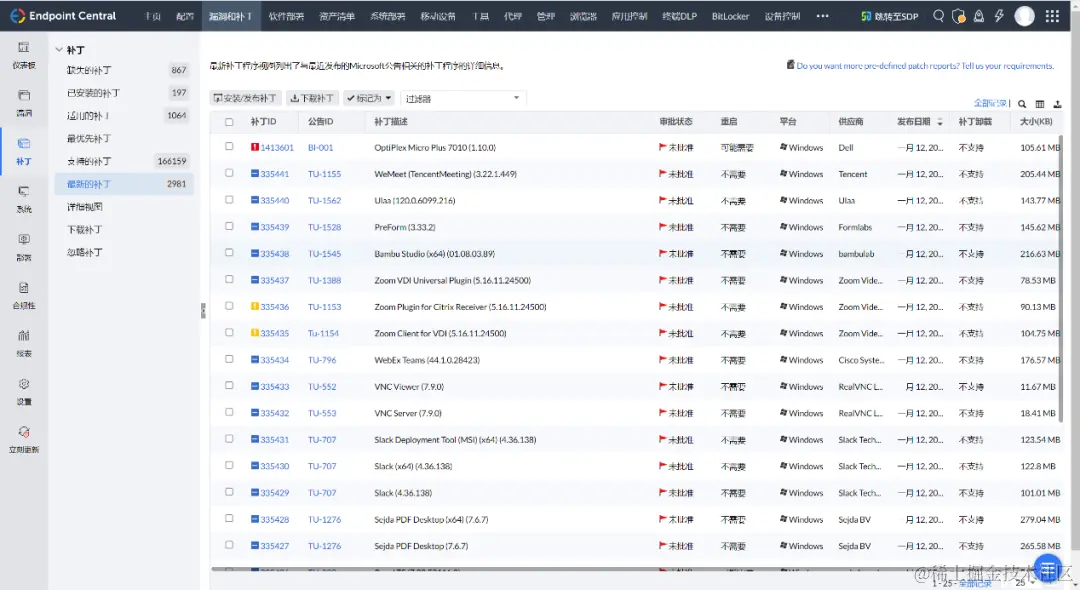Open the apps grid launcher icon
This screenshot has width=1080, height=590.
pos(1052,16)
